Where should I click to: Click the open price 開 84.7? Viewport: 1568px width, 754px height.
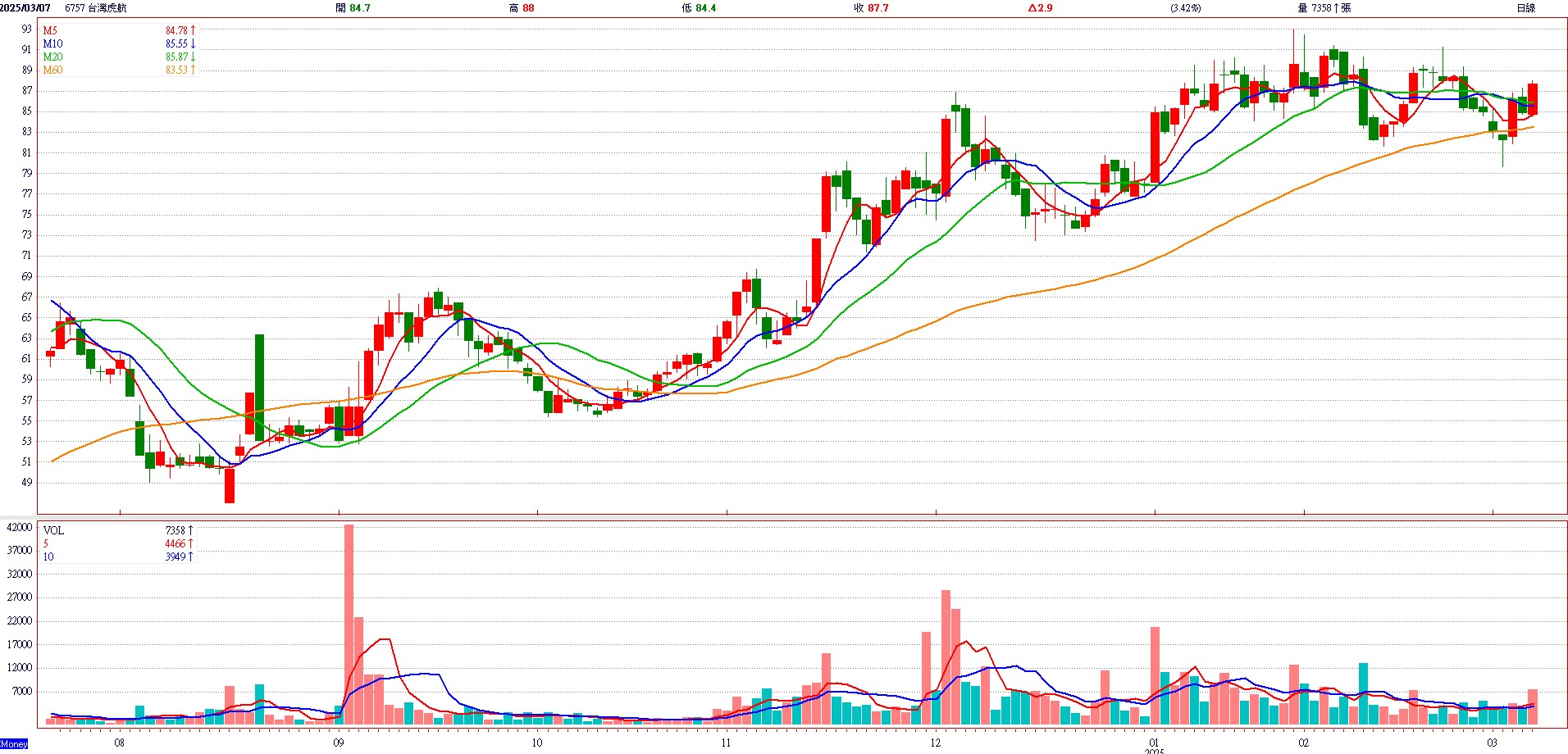tap(353, 7)
